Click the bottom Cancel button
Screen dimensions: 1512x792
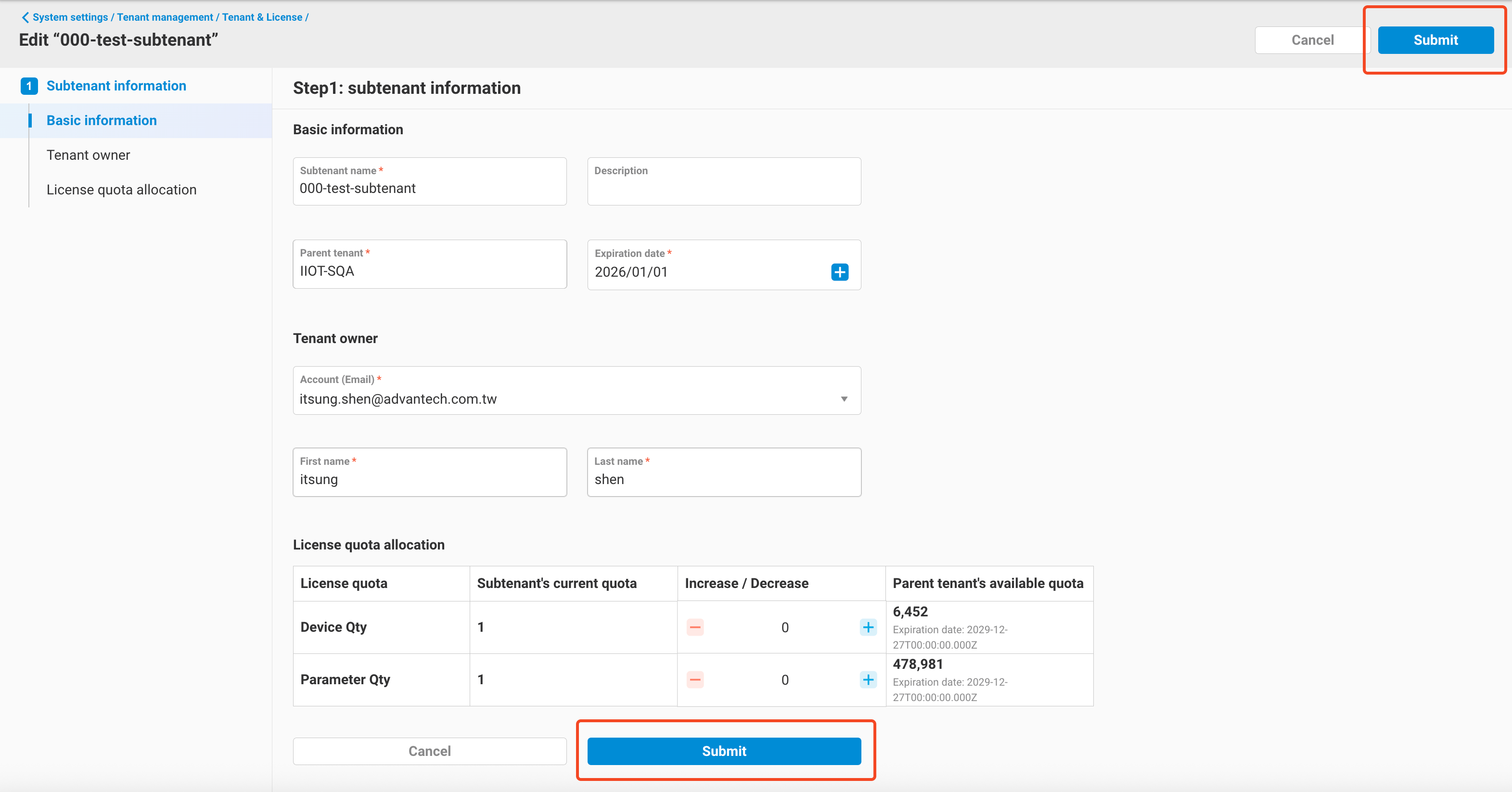(x=429, y=751)
